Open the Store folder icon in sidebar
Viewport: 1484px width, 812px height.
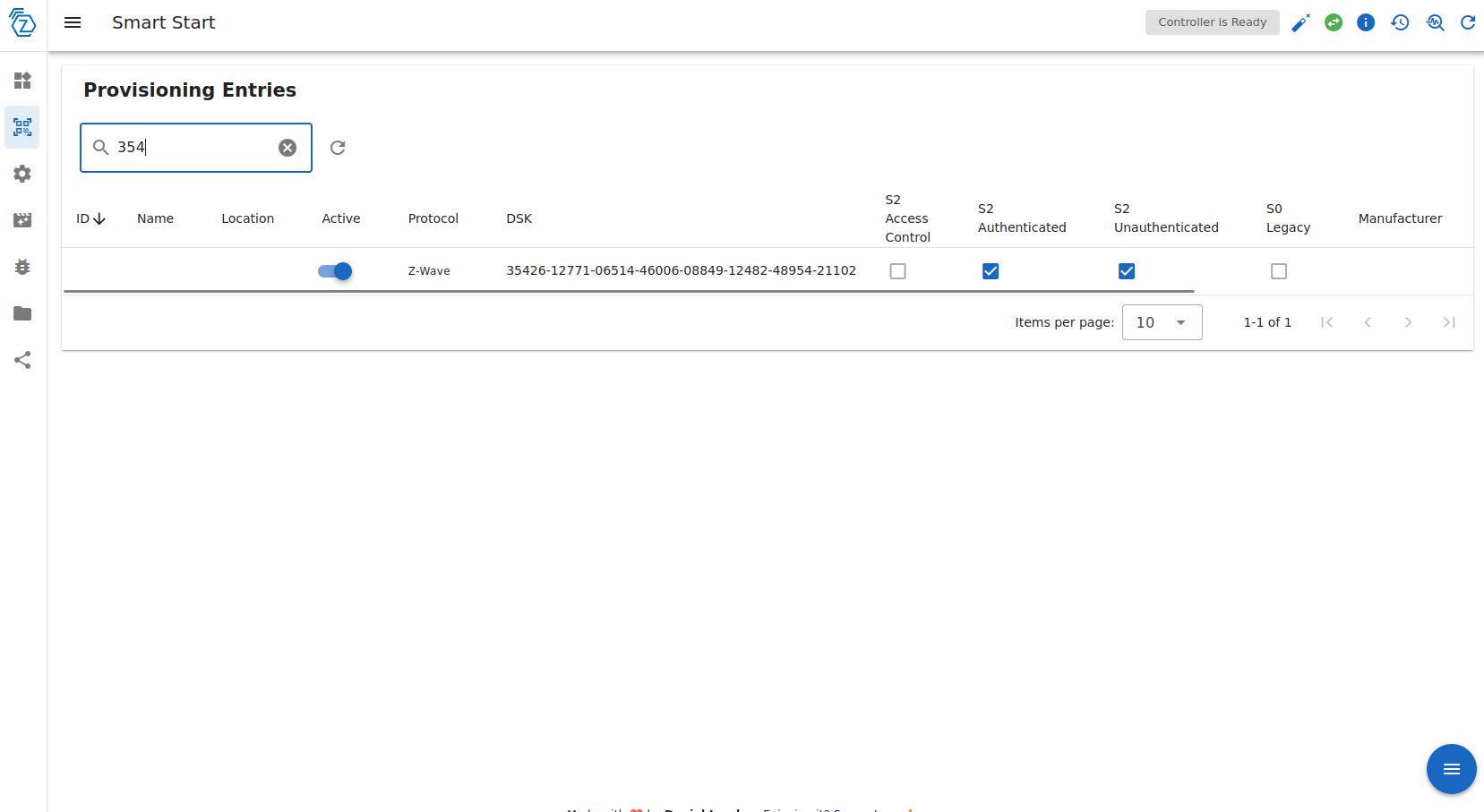pyautogui.click(x=22, y=313)
